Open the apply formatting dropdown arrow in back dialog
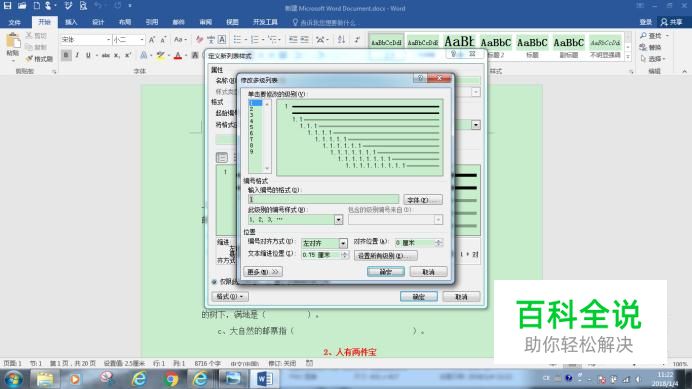The image size is (692, 389). 475,125
